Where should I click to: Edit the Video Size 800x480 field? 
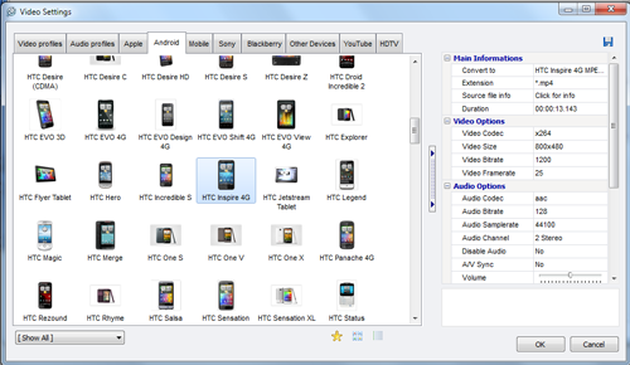[x=570, y=146]
